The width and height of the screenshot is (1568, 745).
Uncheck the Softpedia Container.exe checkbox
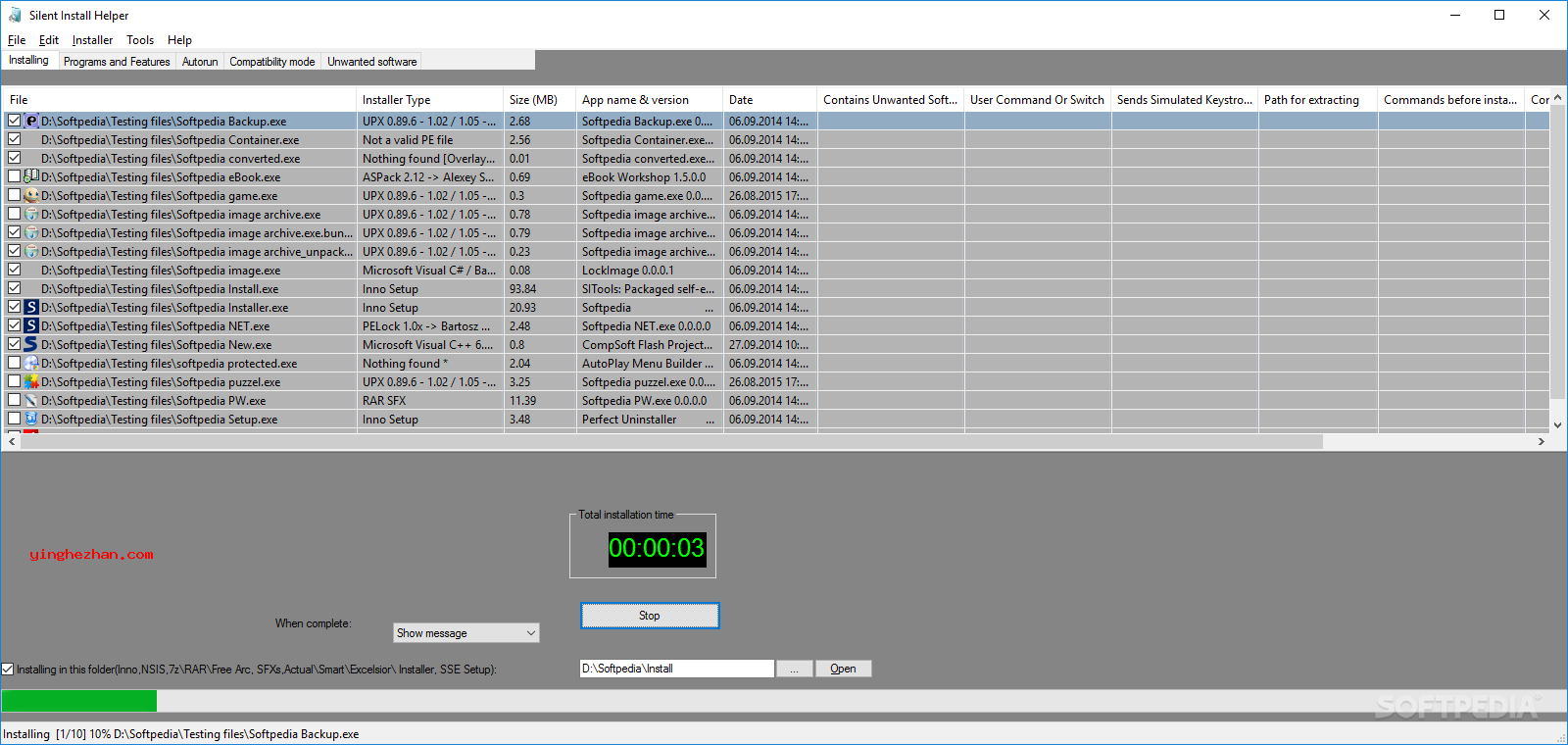tap(14, 140)
